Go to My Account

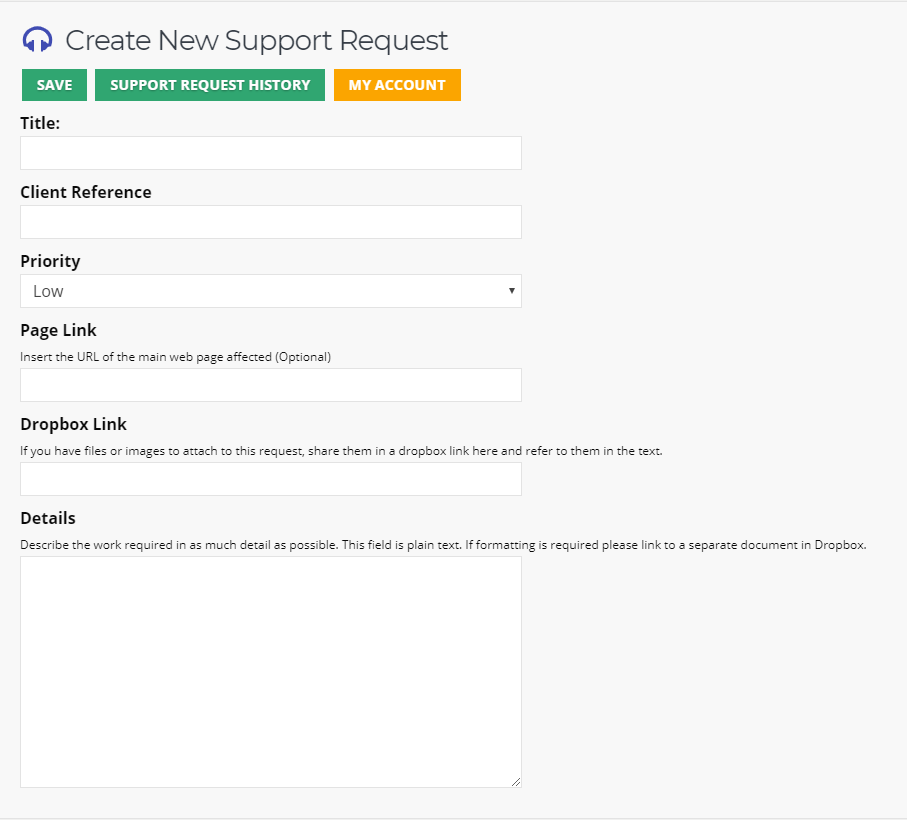(397, 85)
